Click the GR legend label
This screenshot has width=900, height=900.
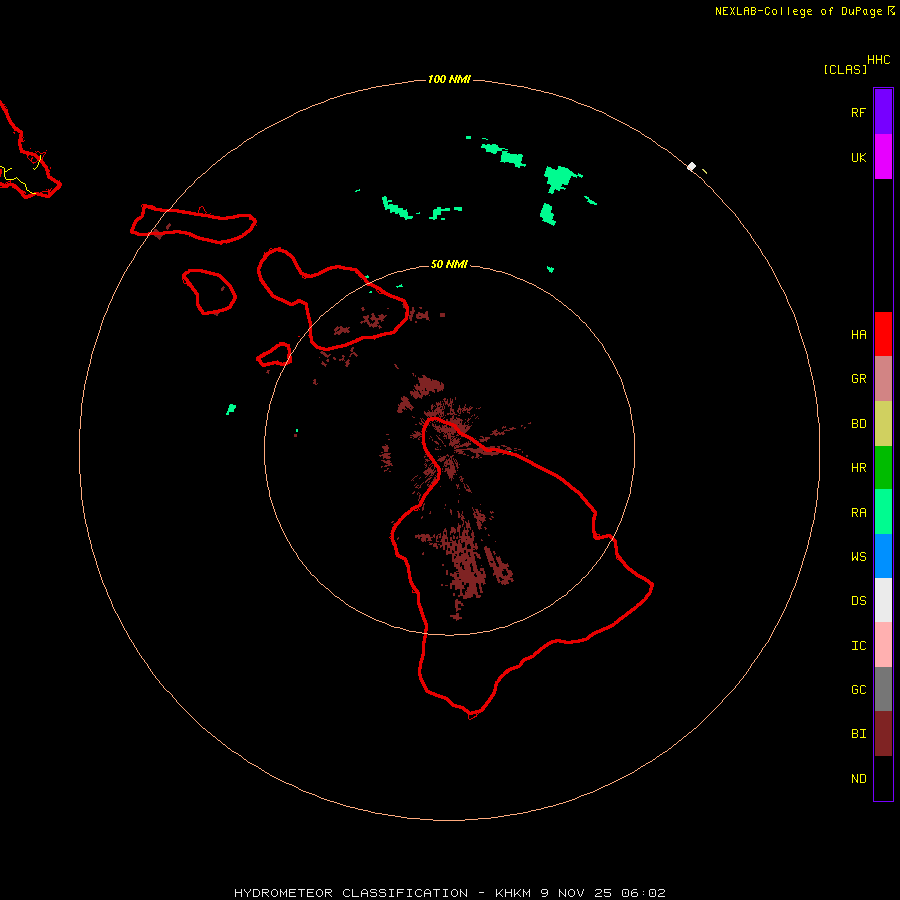pos(858,379)
